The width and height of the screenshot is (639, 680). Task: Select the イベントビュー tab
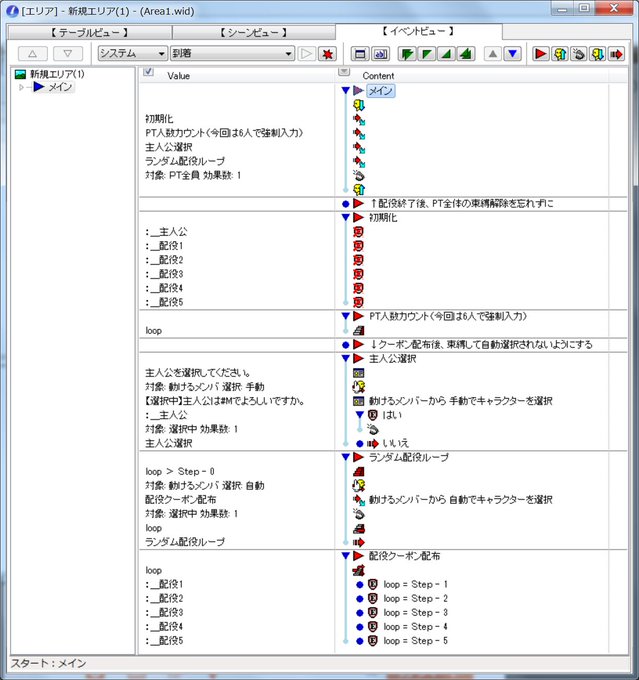tap(419, 31)
